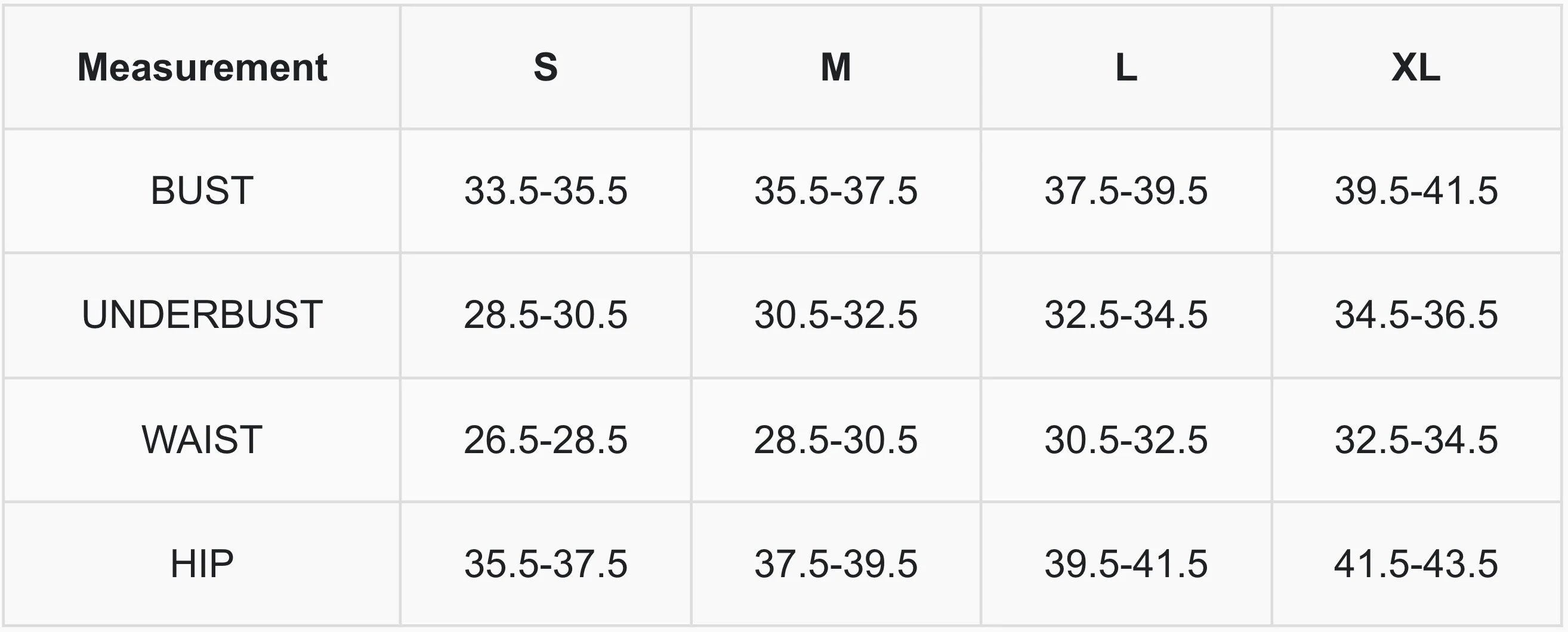Click the HIP size L value 39.5-41.5
Image resolution: width=1568 pixels, height=632 pixels.
click(1126, 564)
